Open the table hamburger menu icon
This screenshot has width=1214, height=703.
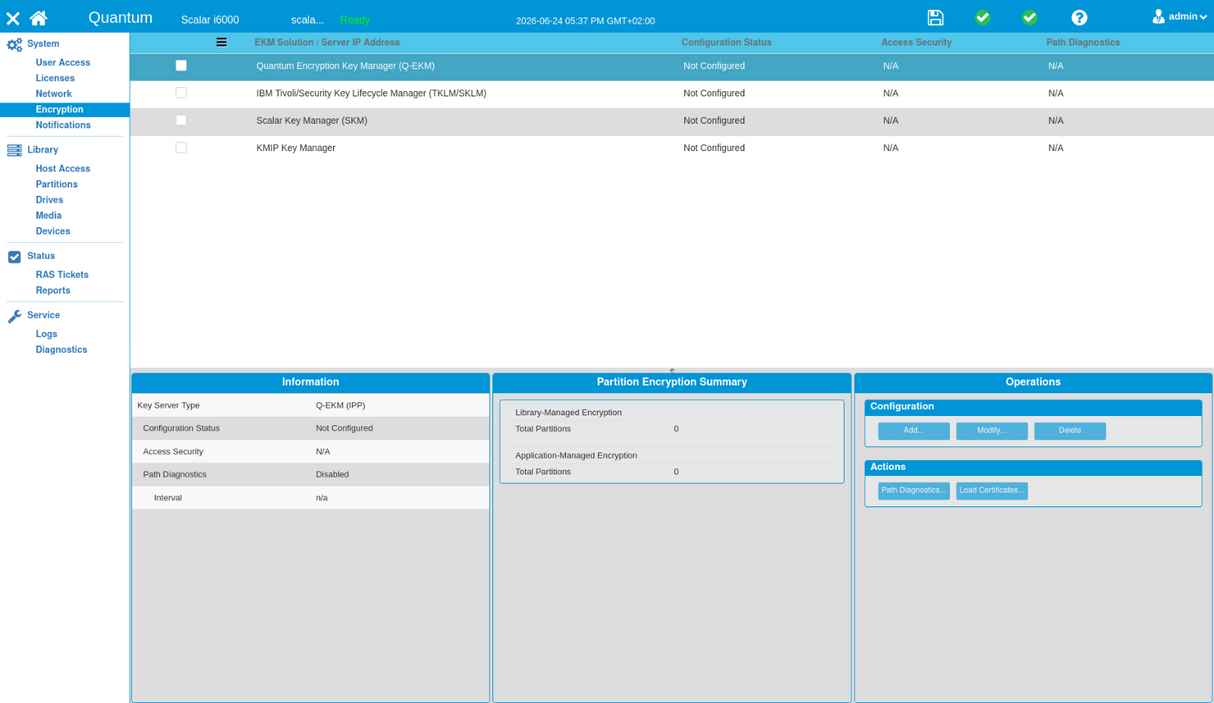pos(221,42)
